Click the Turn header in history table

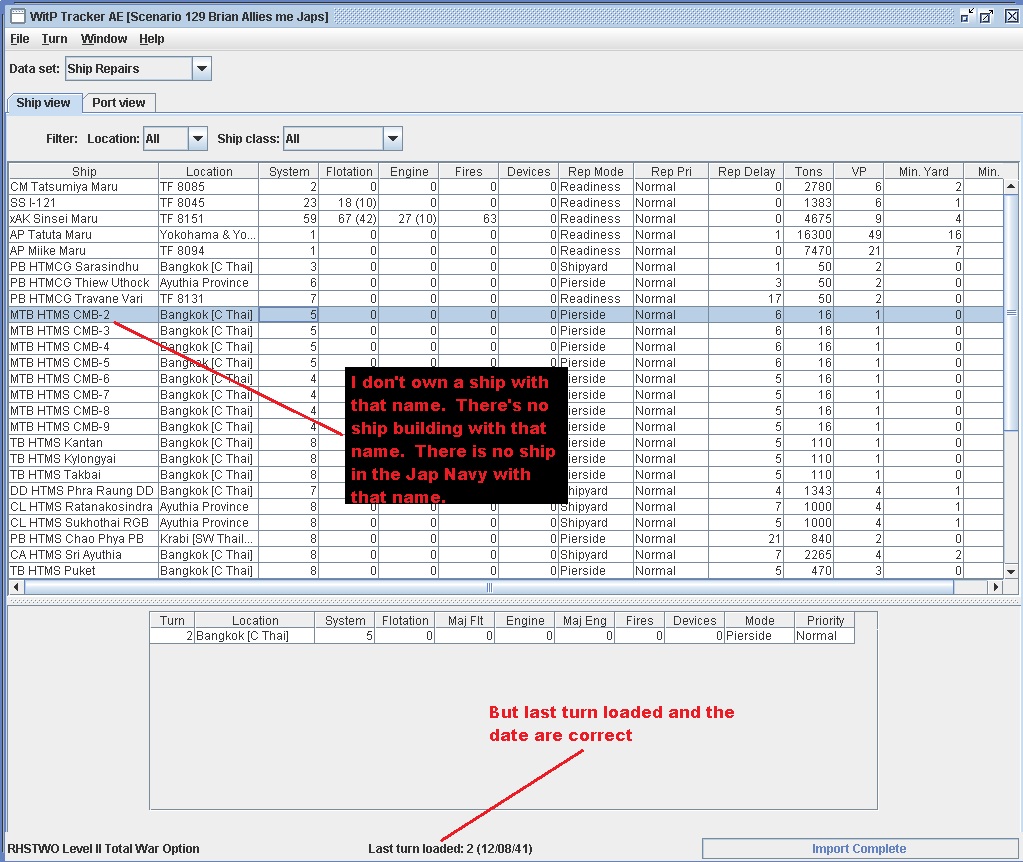tap(172, 620)
